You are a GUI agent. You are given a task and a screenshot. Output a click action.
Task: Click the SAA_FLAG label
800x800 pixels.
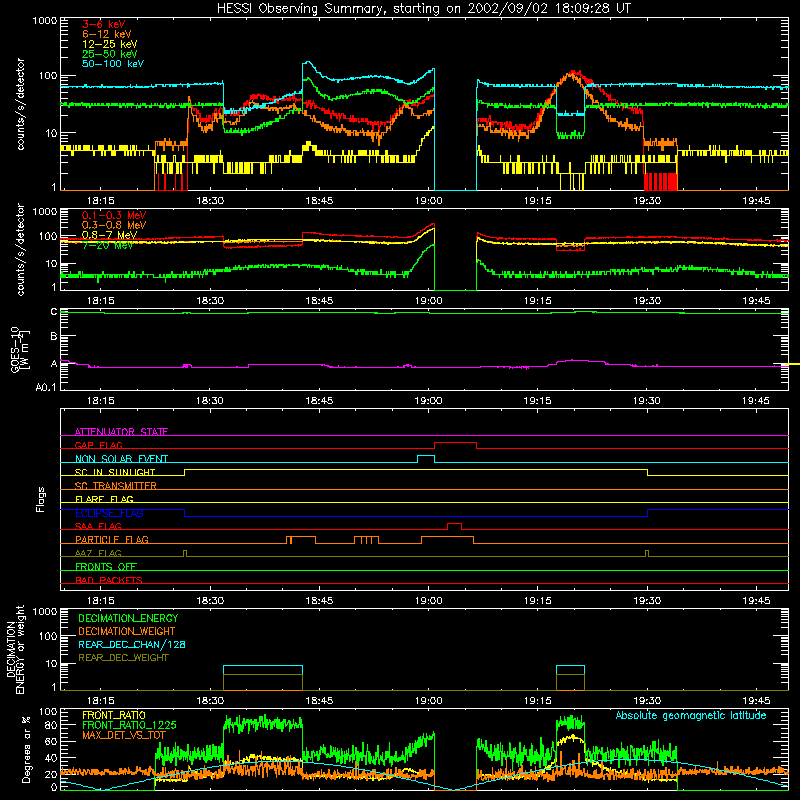[98, 526]
